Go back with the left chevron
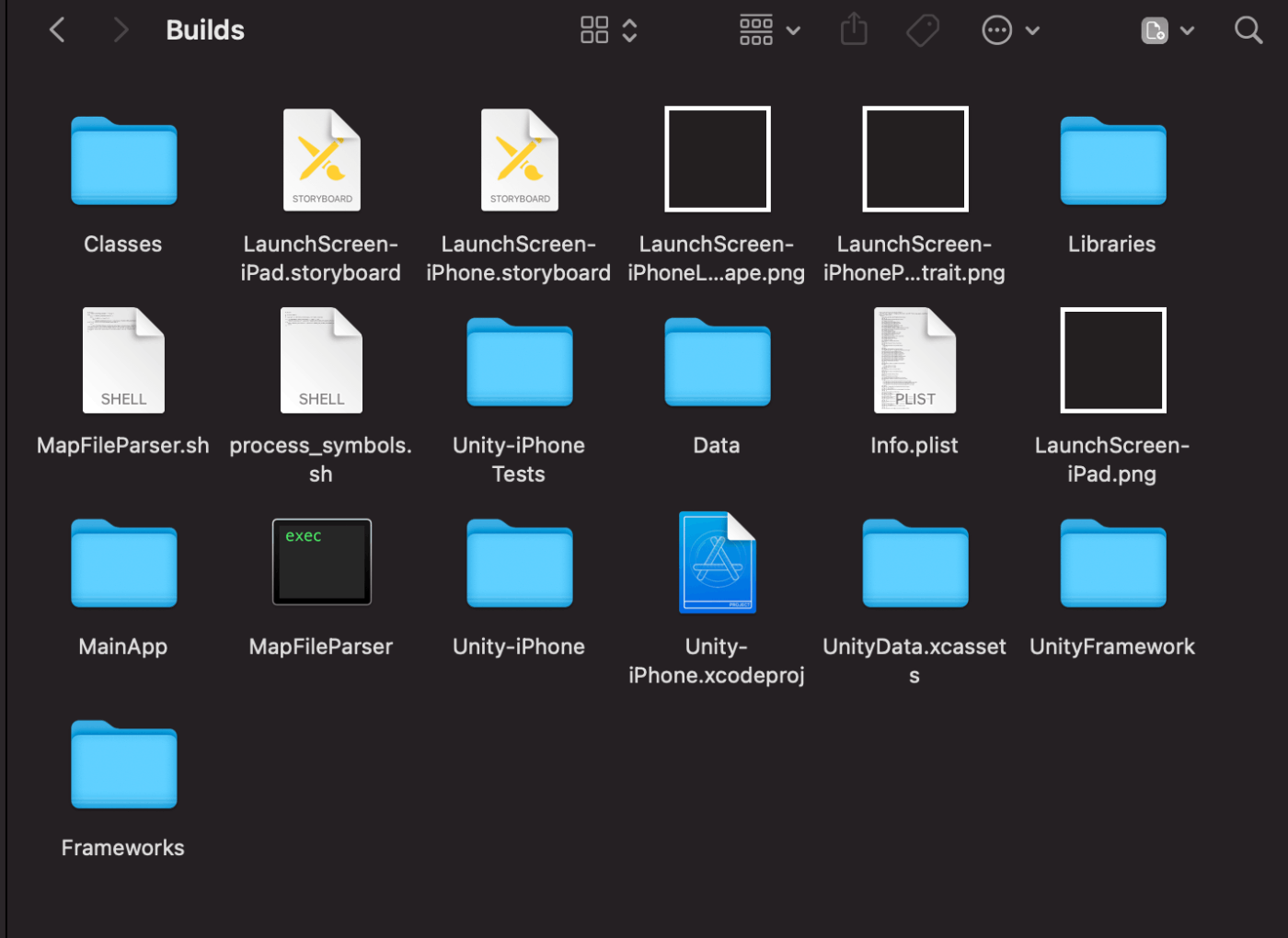1288x938 pixels. pos(57,30)
